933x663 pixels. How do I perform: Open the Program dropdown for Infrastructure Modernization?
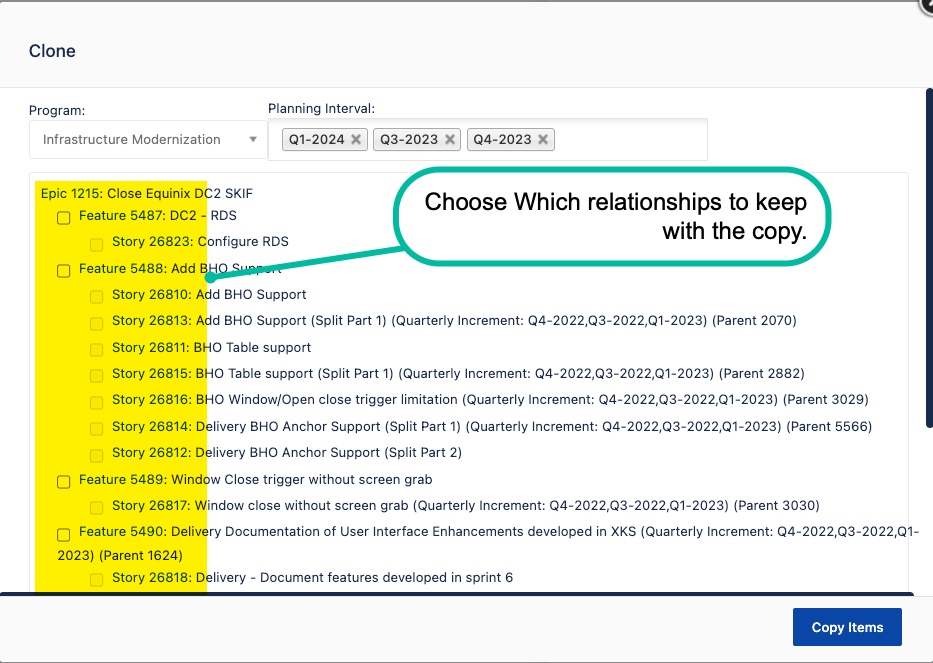pos(148,139)
